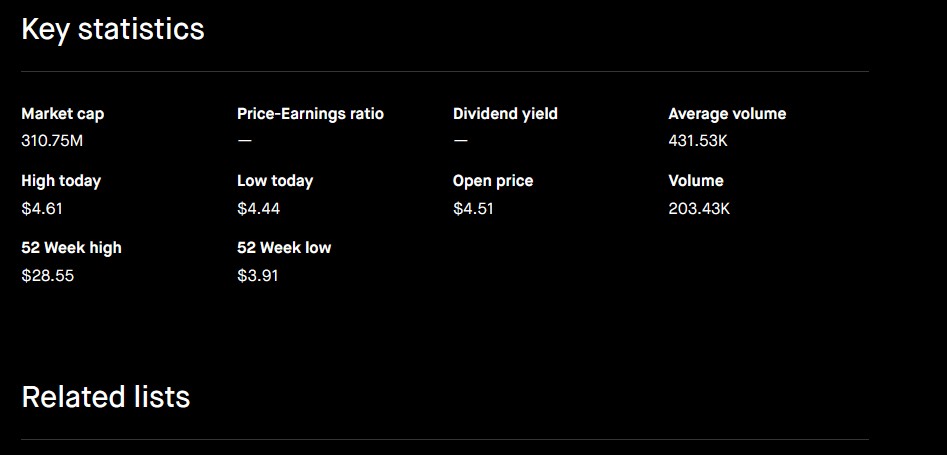The width and height of the screenshot is (947, 455).
Task: Click the 203.43K volume value
Action: click(x=699, y=208)
